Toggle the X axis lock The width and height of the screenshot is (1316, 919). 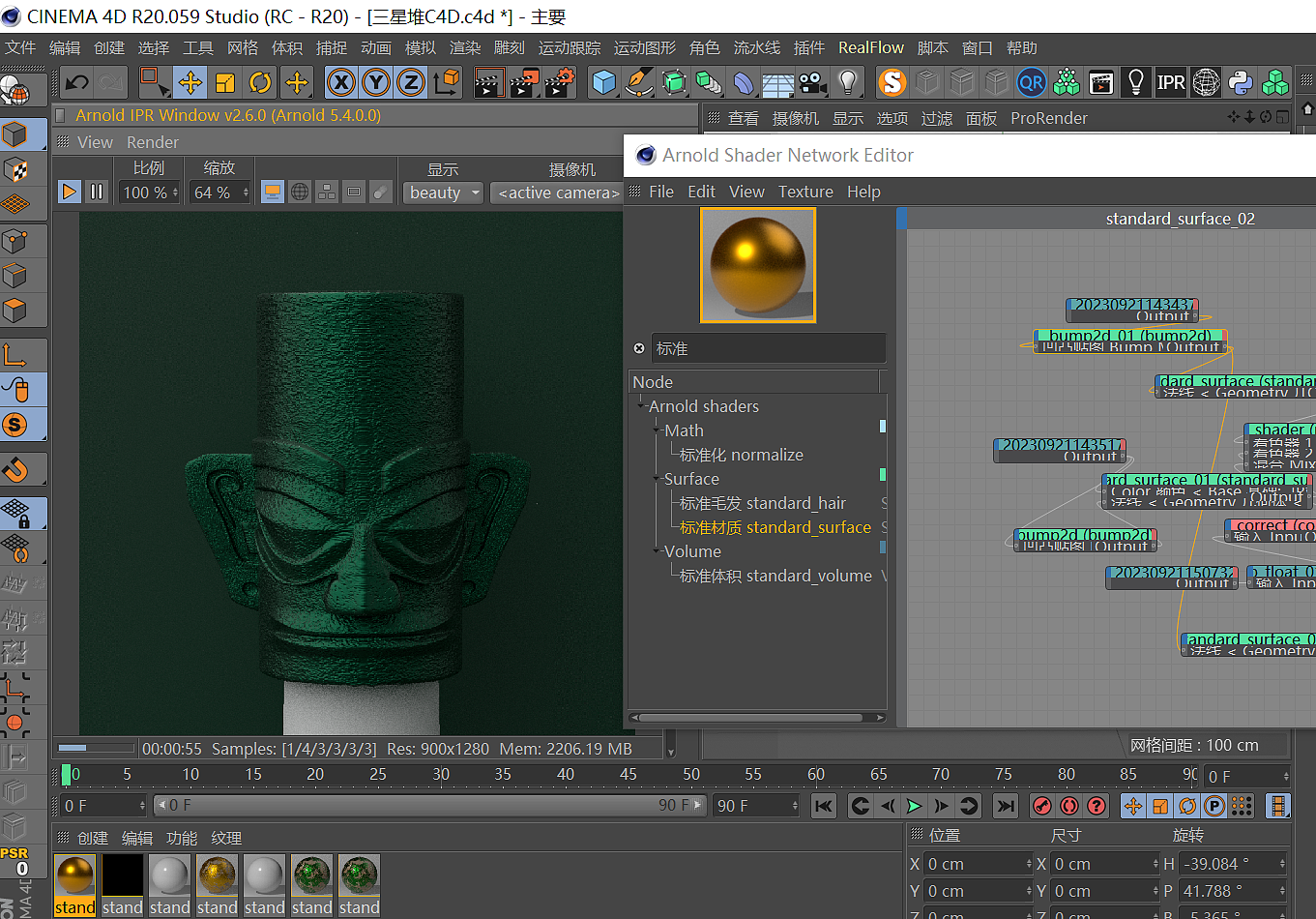tap(340, 83)
